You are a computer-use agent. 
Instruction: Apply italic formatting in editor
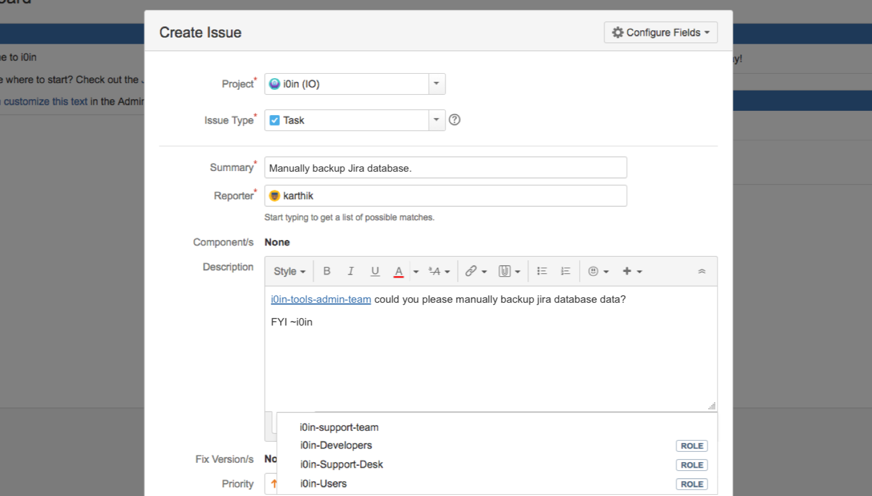point(351,271)
